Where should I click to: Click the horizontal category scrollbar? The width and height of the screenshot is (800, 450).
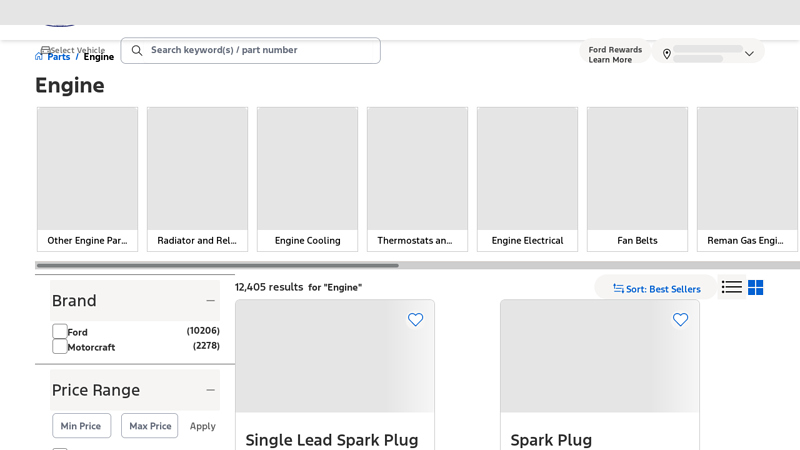(x=217, y=266)
